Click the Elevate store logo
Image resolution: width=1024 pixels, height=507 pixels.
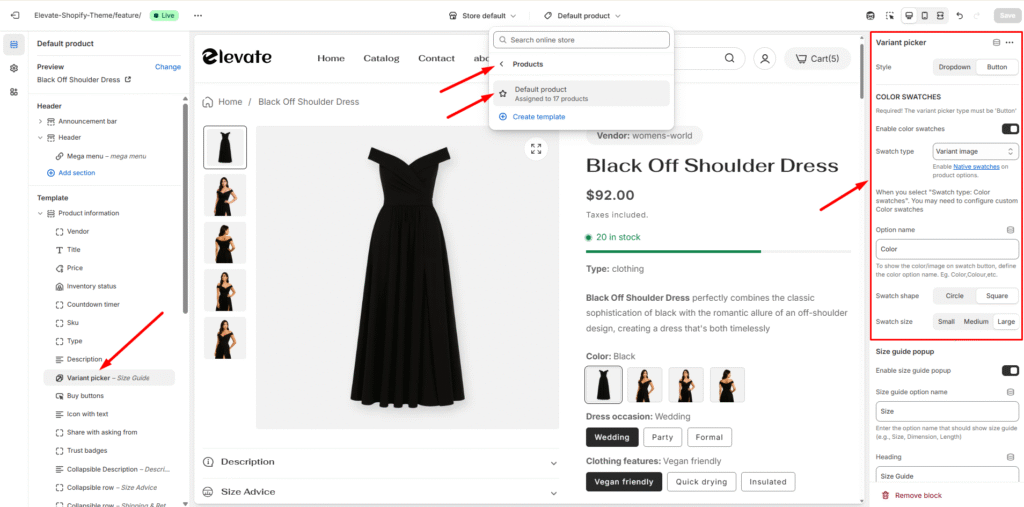point(236,57)
